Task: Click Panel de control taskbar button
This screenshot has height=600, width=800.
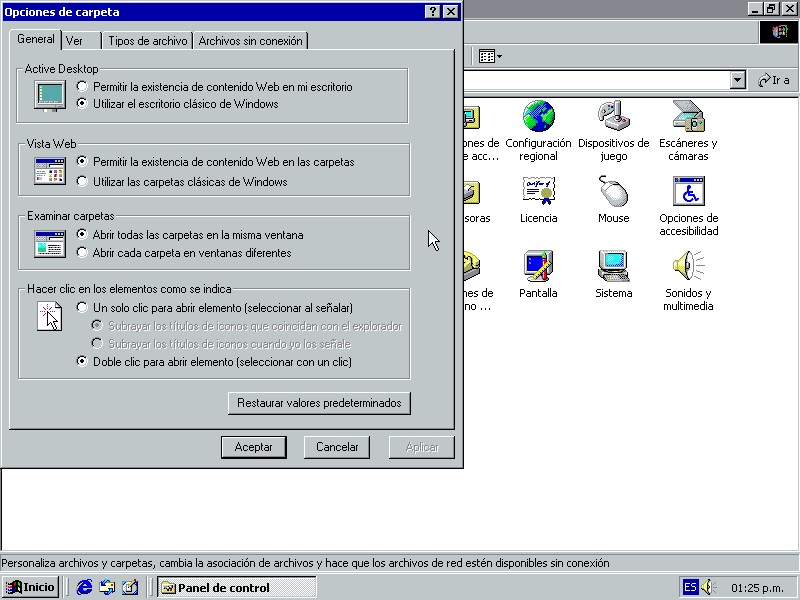Action: click(237, 587)
